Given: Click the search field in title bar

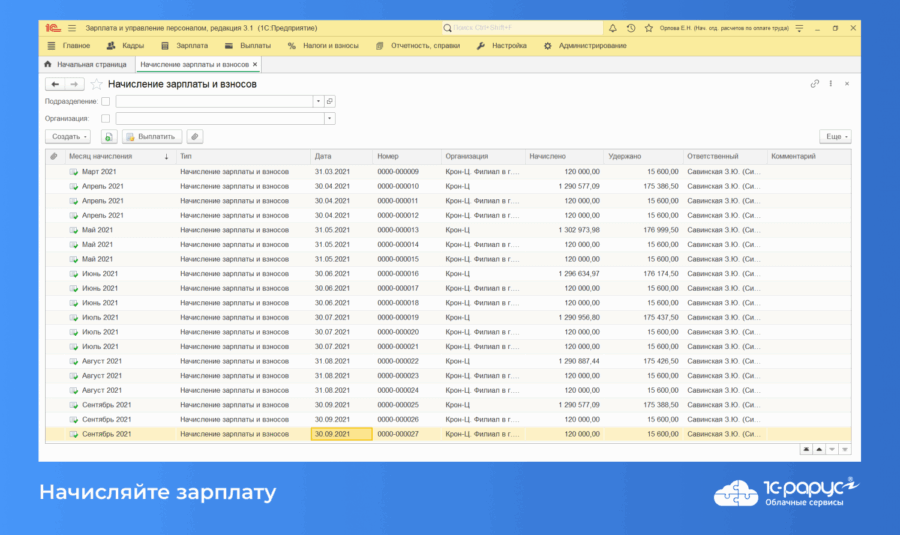Looking at the screenshot, I should pyautogui.click(x=521, y=28).
